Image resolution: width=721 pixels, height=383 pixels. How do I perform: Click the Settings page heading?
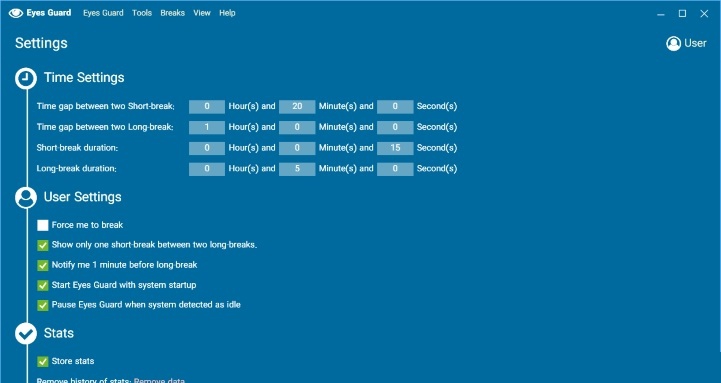tap(41, 43)
